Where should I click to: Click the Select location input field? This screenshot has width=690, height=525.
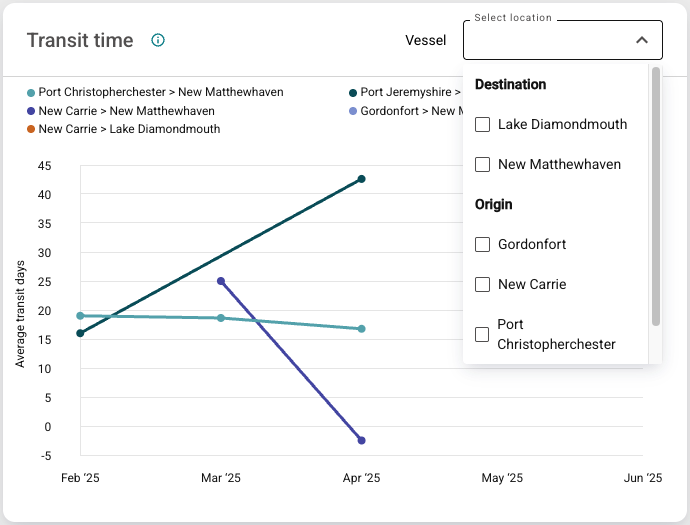(x=545, y=40)
